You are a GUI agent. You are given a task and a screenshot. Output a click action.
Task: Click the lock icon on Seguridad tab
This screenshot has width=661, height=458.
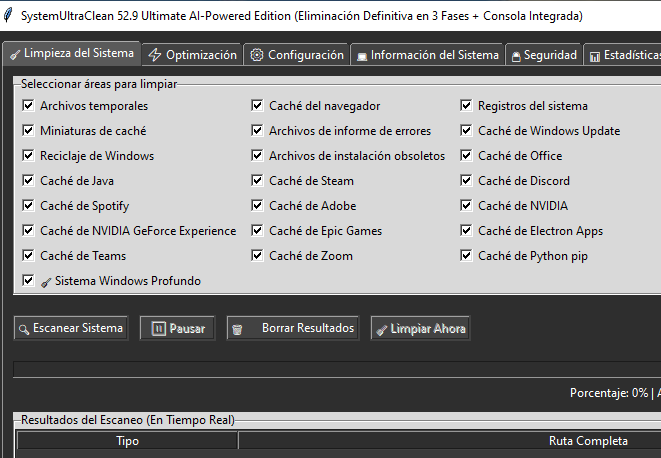click(x=516, y=56)
